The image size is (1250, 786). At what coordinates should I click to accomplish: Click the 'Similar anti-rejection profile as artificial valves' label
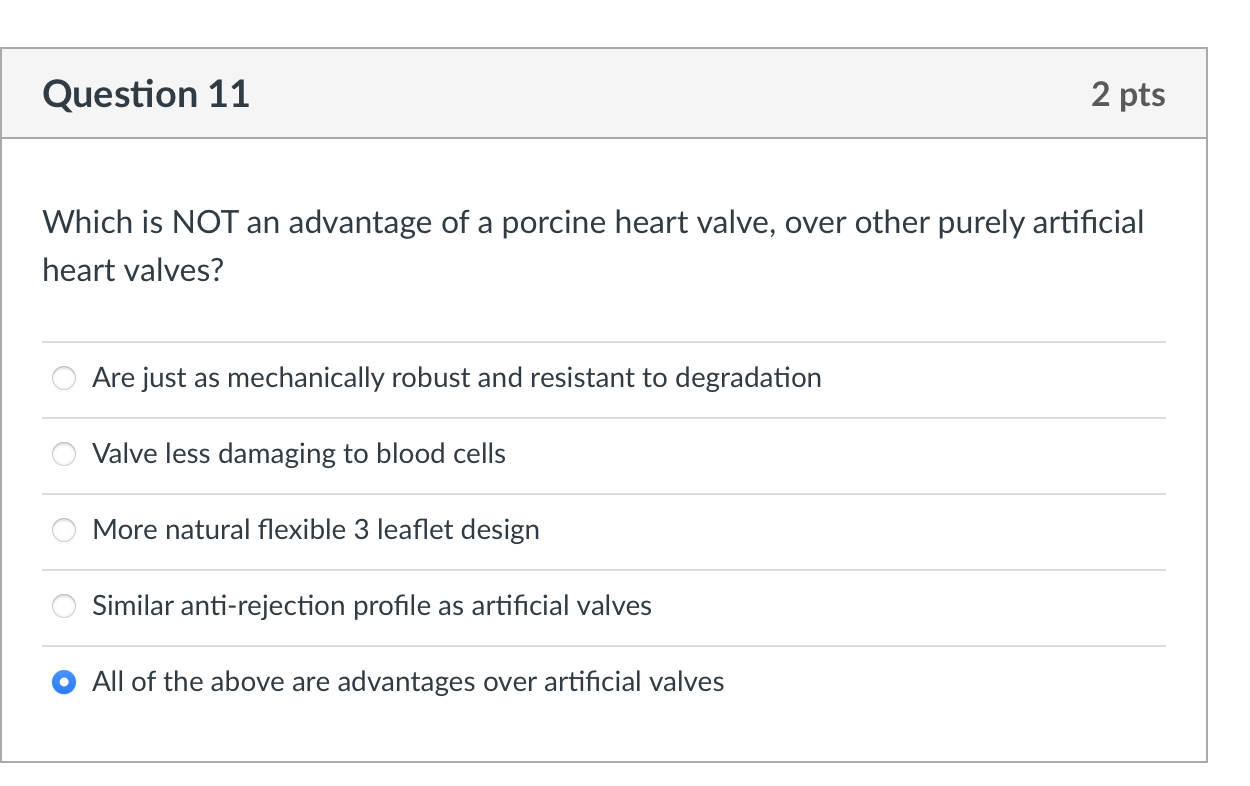click(372, 606)
